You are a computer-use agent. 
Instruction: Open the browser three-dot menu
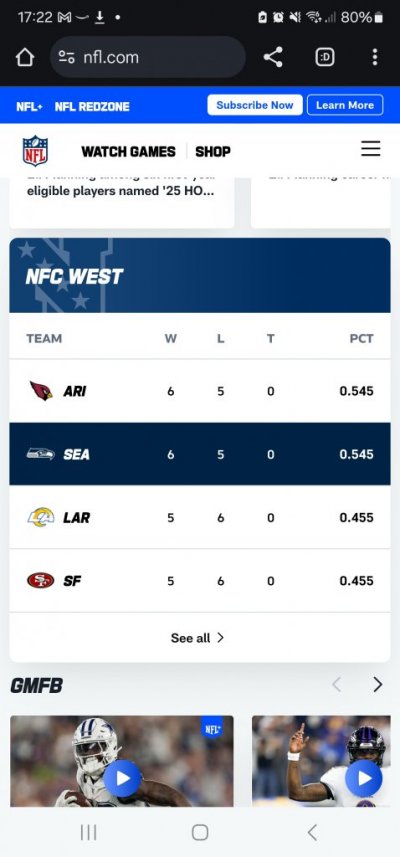[374, 57]
